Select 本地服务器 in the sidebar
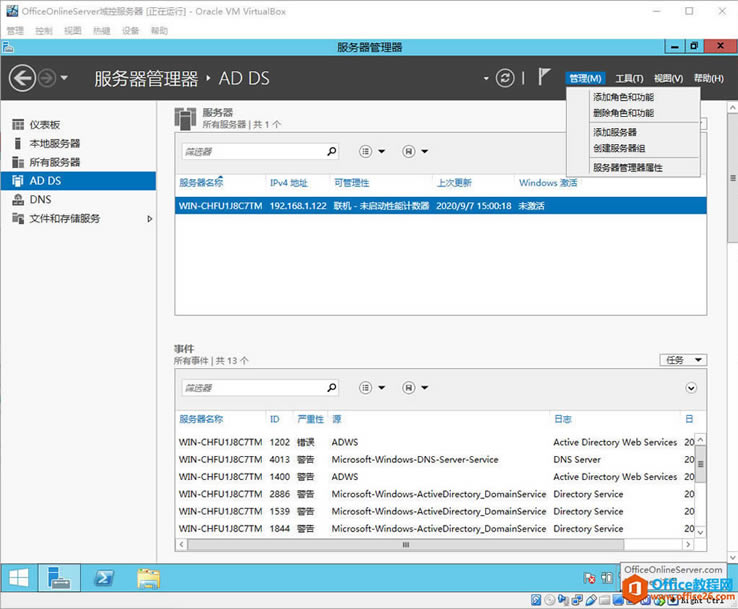 coord(78,144)
